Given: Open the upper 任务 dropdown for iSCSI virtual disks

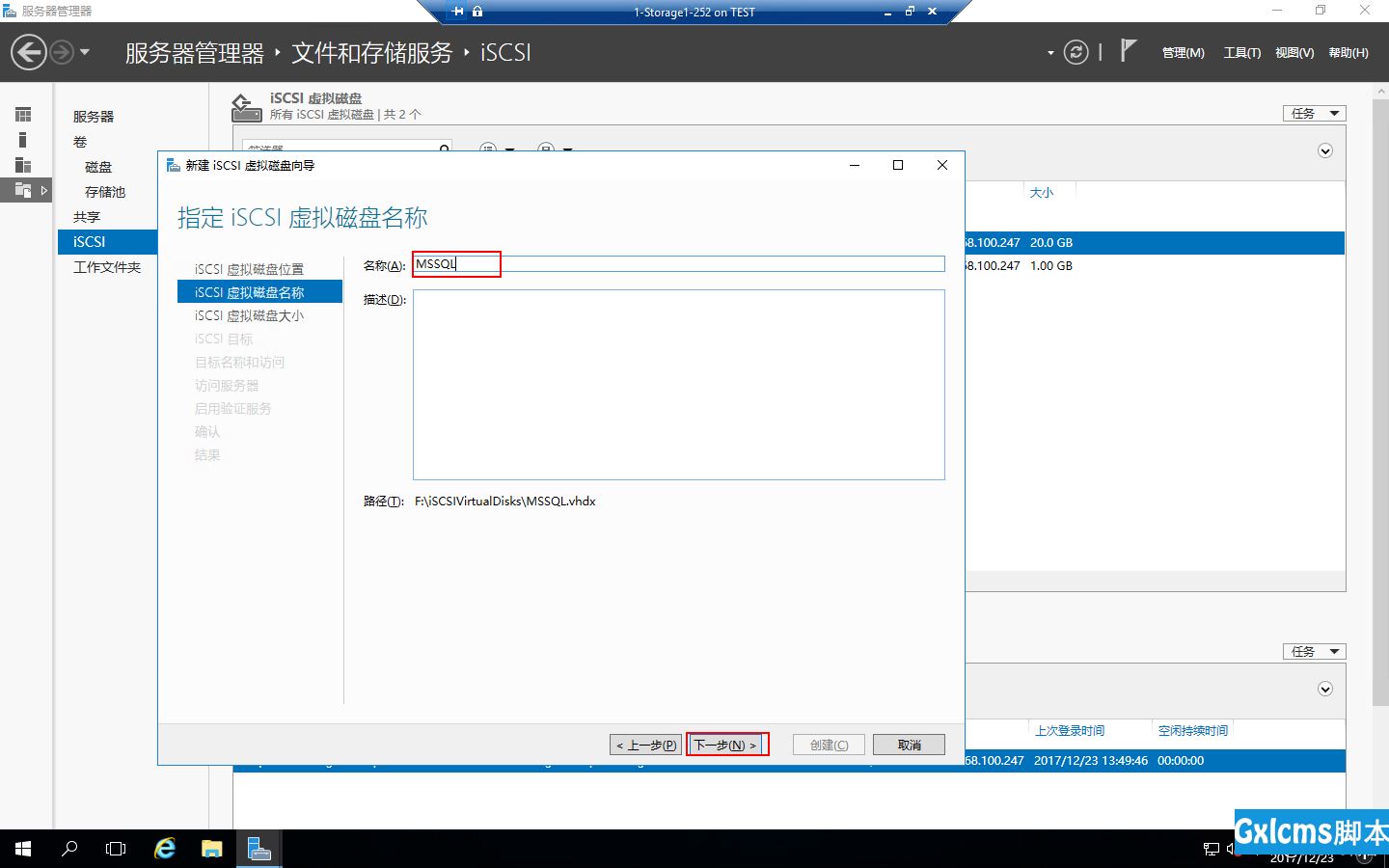Looking at the screenshot, I should 1314,114.
